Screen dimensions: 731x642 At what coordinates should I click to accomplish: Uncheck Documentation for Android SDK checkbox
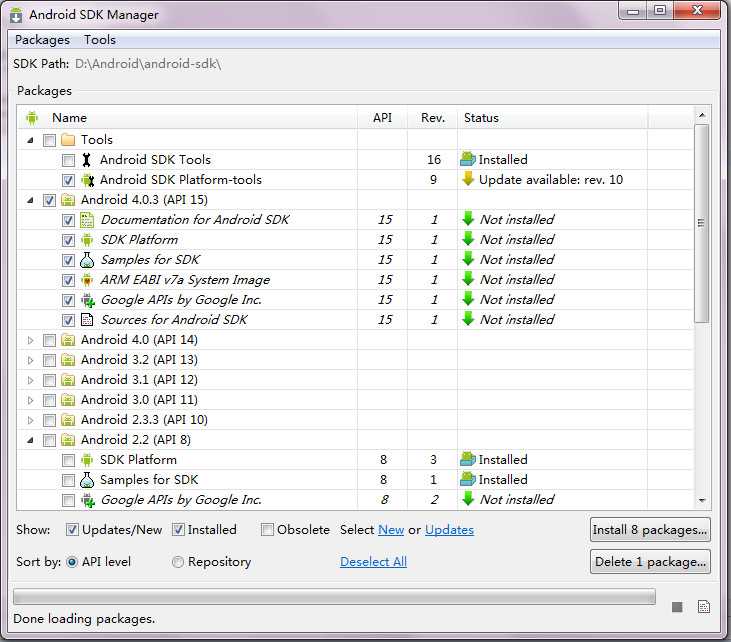(x=69, y=221)
